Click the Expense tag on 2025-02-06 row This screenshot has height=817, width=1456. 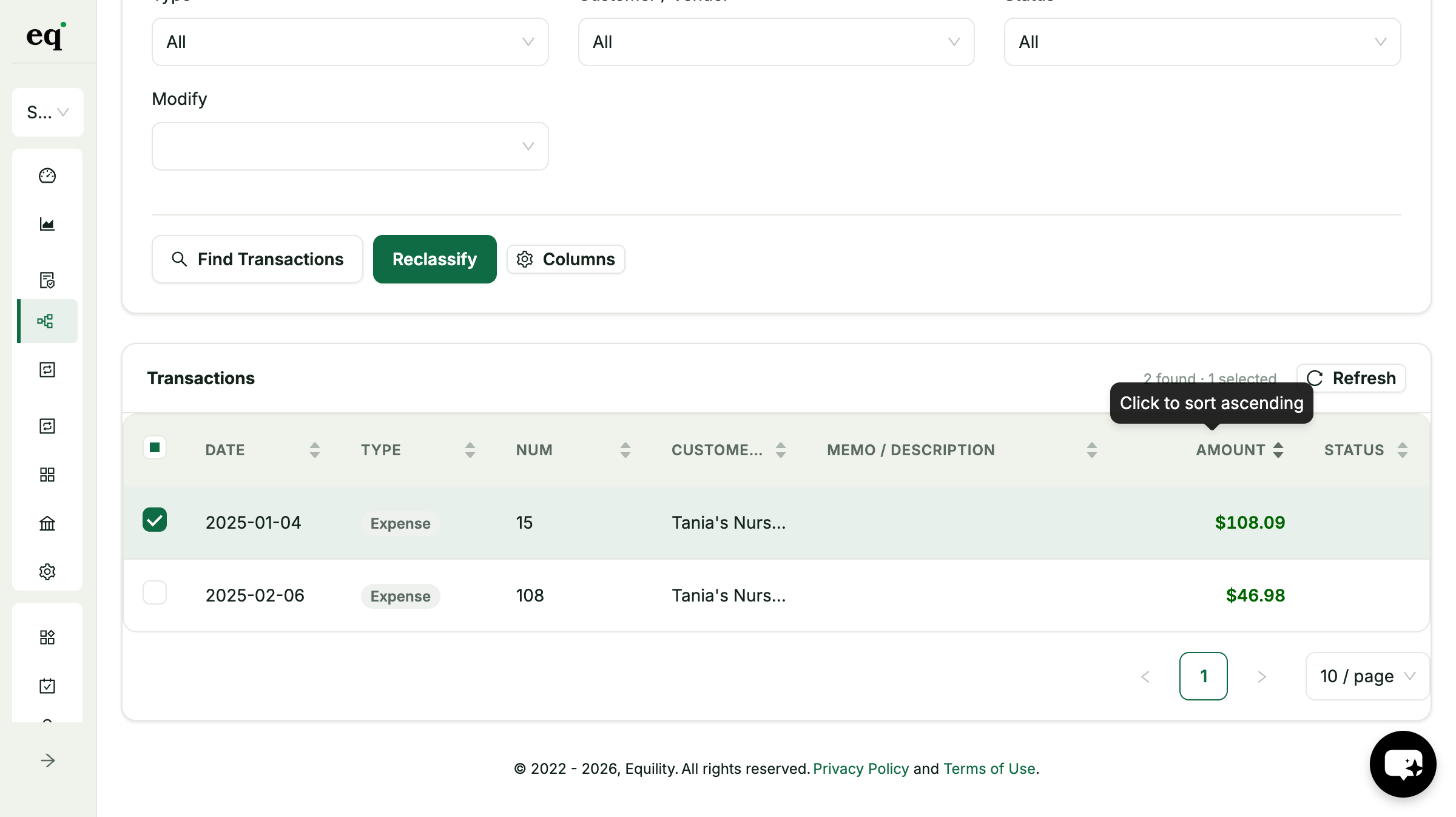coord(400,596)
